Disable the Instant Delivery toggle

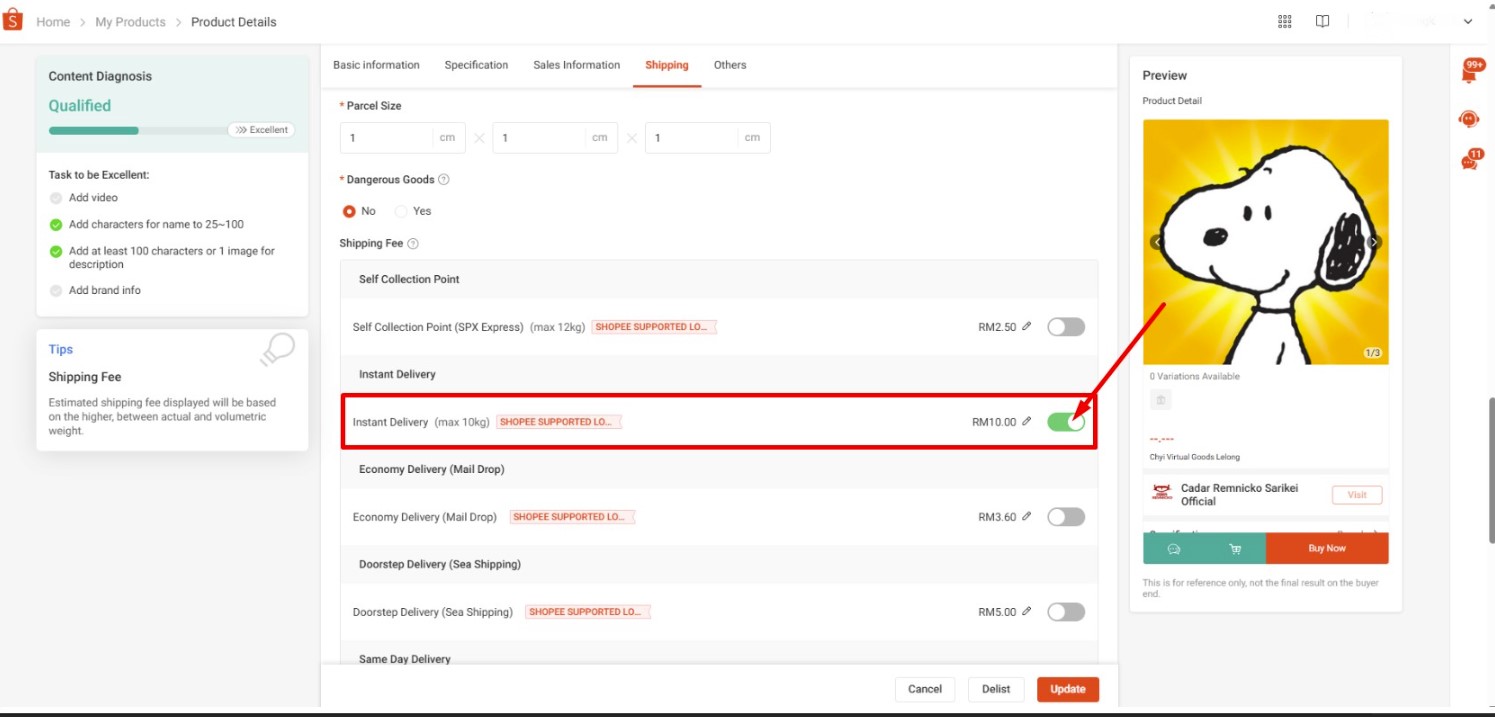tap(1066, 422)
